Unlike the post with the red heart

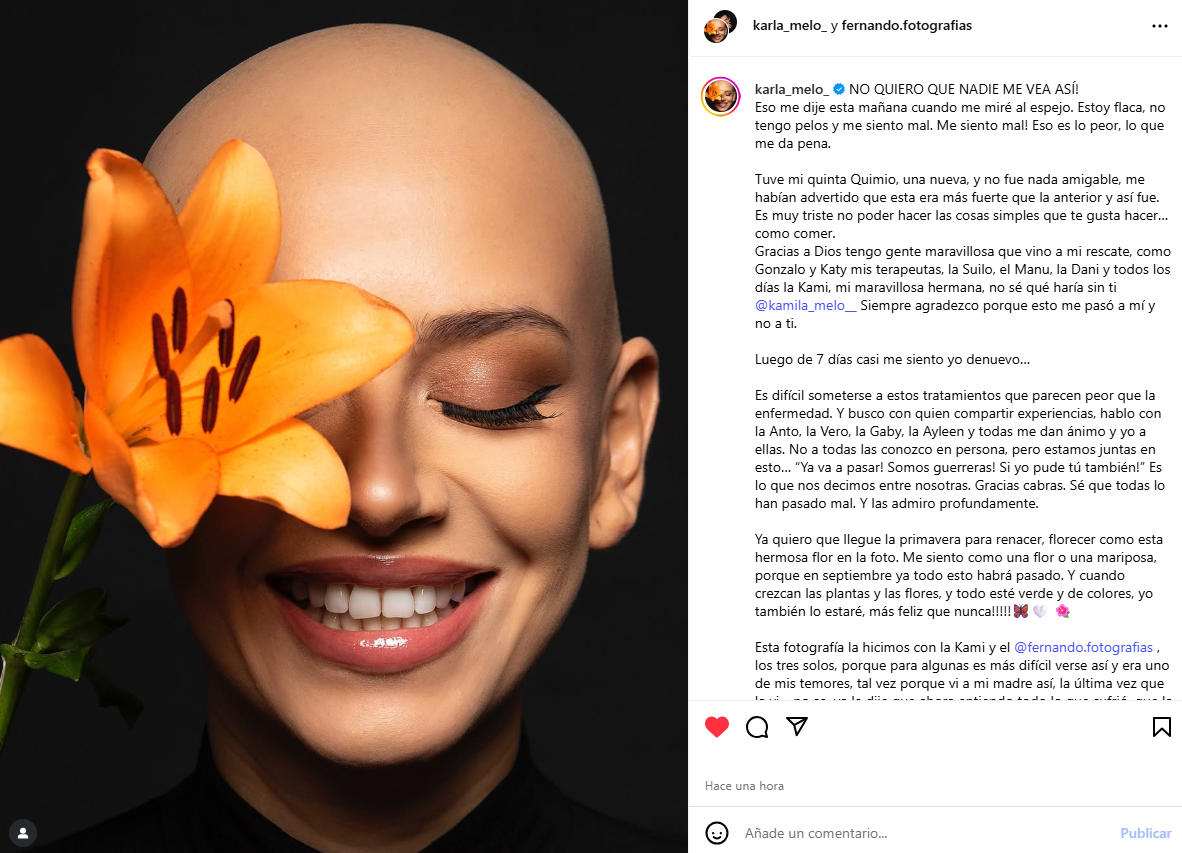[x=717, y=726]
